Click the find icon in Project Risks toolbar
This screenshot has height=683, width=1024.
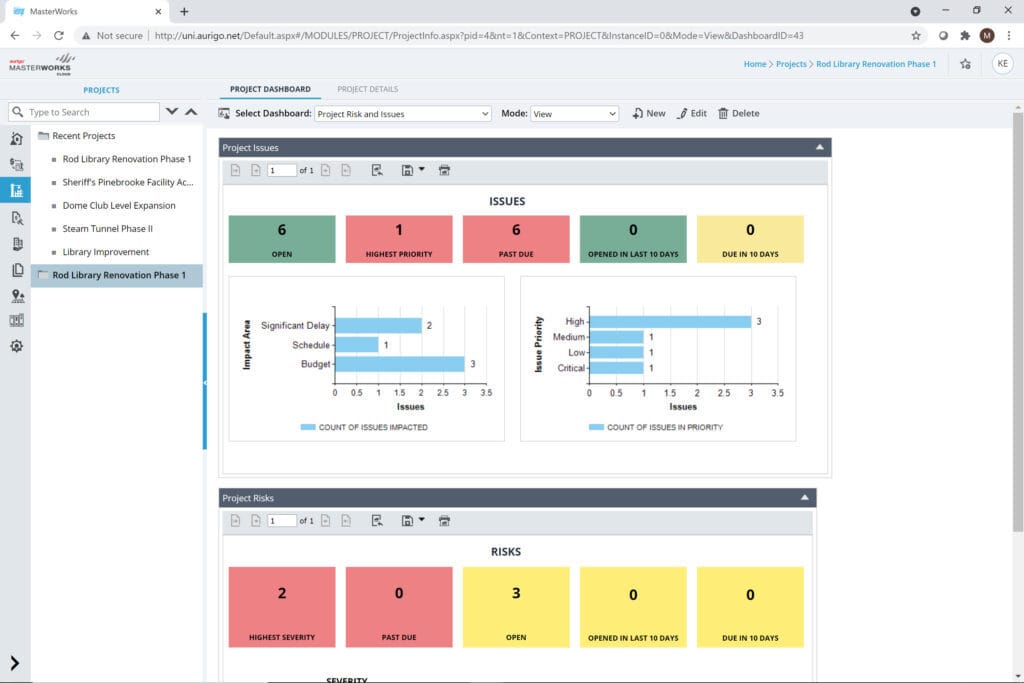[x=377, y=520]
